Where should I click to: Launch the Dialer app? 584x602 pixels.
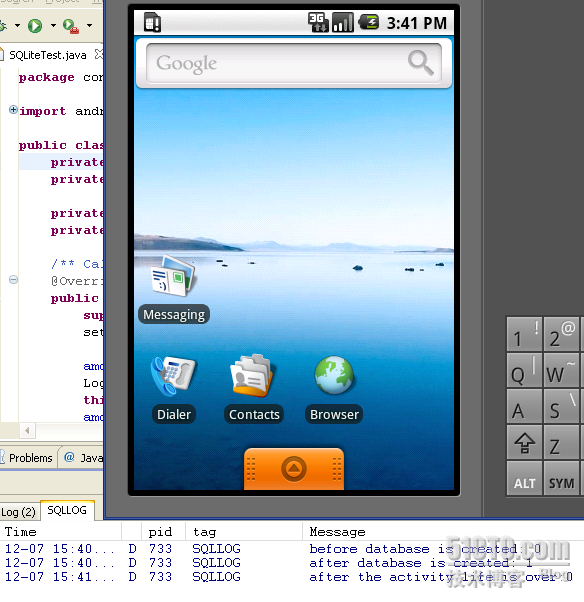(x=174, y=376)
